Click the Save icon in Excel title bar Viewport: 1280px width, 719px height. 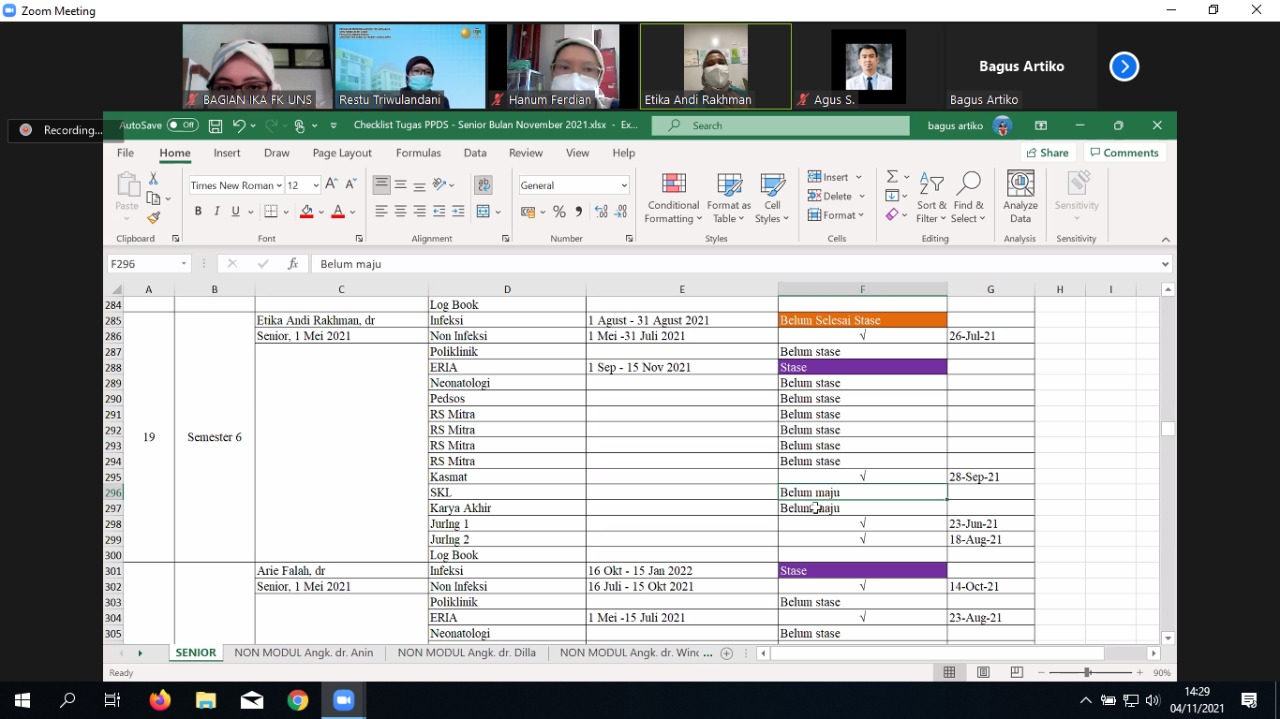tap(215, 126)
